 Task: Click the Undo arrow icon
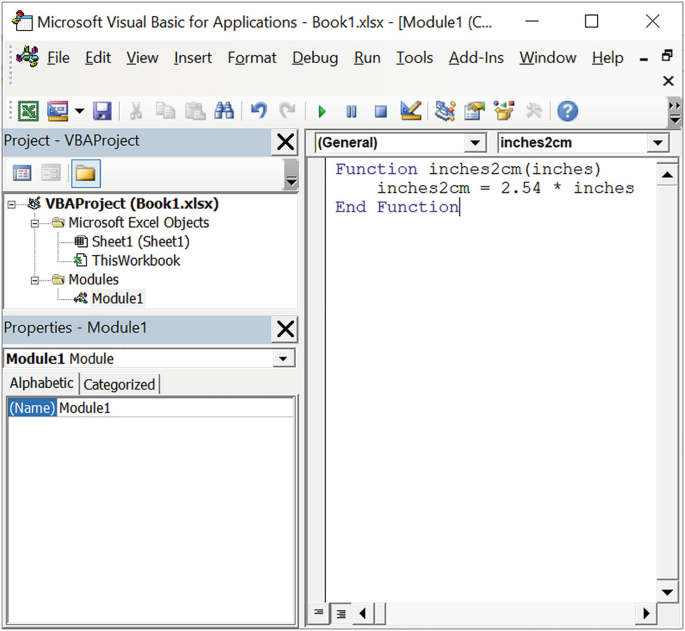pyautogui.click(x=259, y=112)
